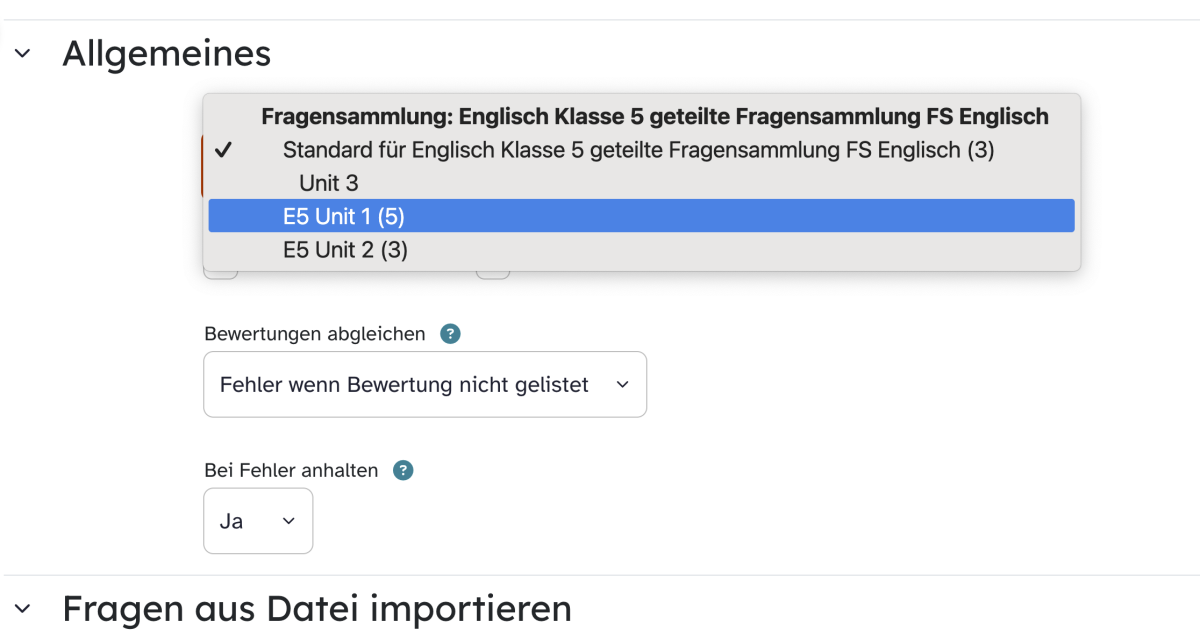1200x644 pixels.
Task: Choose the Unit 3 category
Action: [x=328, y=183]
